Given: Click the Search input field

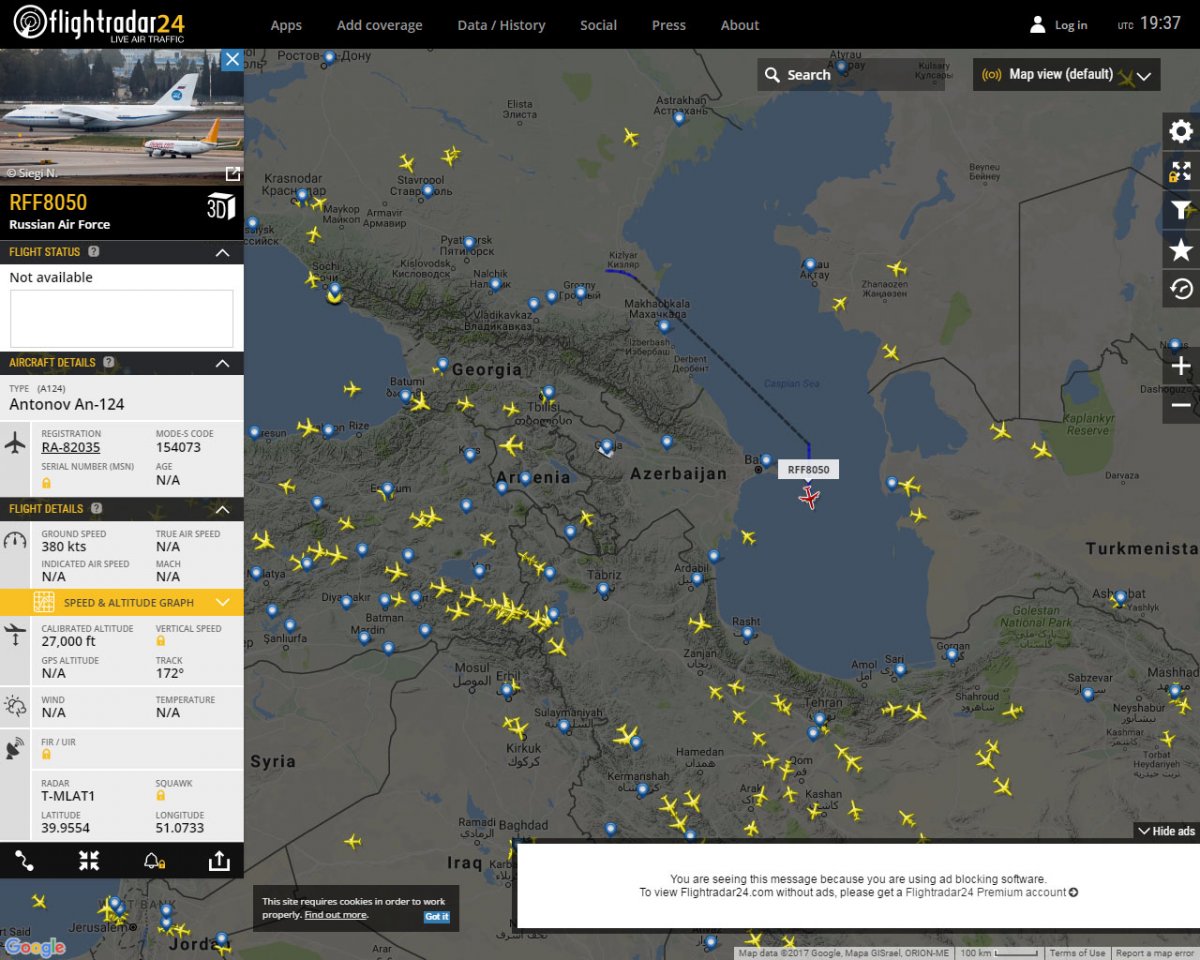Looking at the screenshot, I should (x=850, y=75).
